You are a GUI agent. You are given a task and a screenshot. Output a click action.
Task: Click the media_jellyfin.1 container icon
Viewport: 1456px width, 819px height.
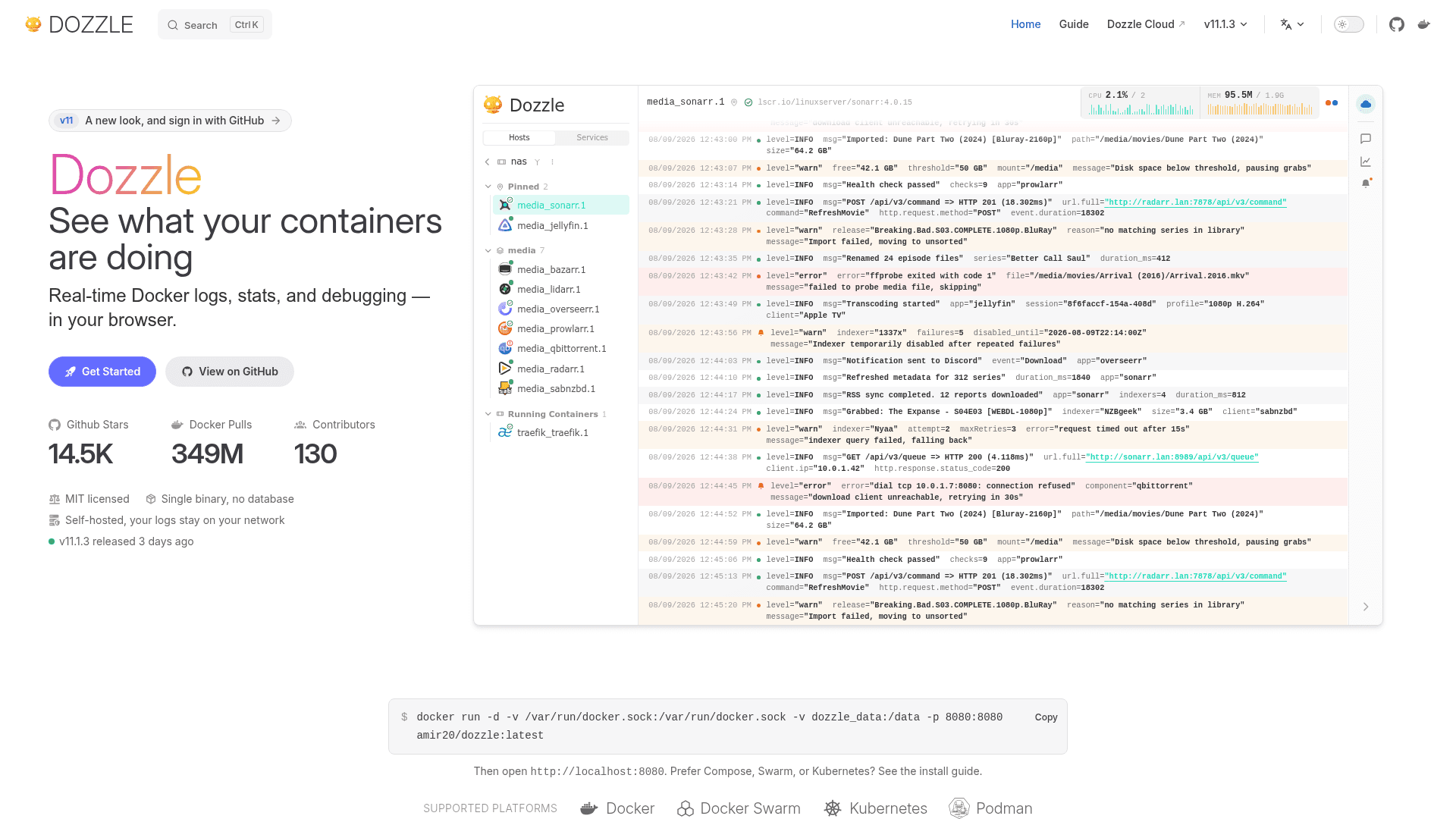tap(505, 225)
